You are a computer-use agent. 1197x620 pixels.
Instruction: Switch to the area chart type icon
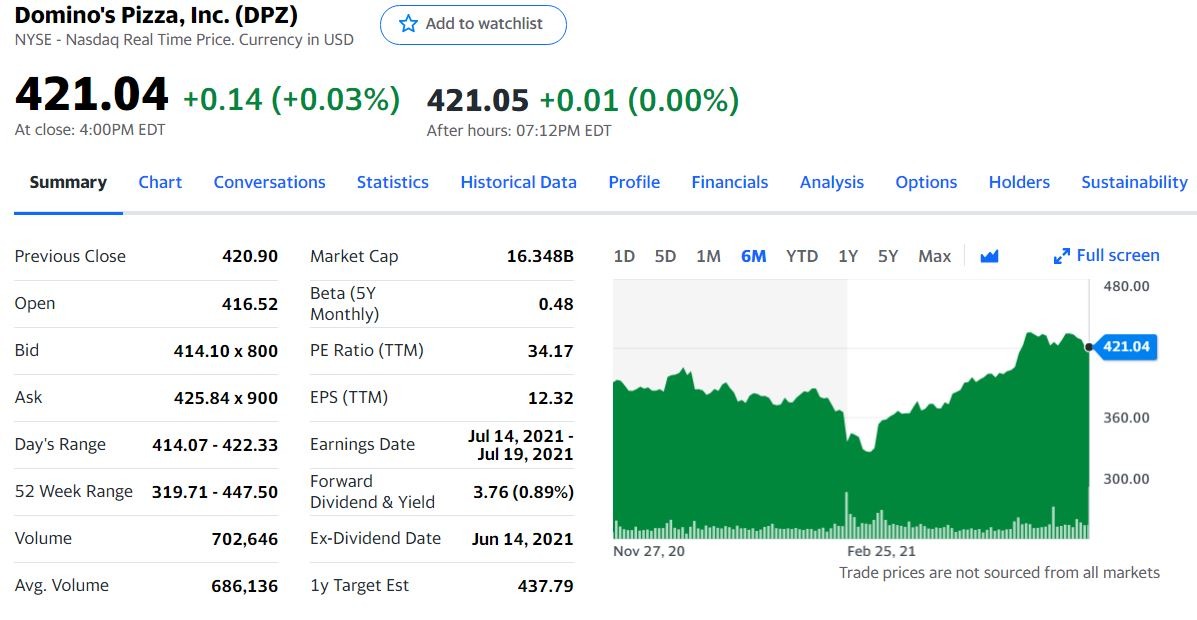989,257
